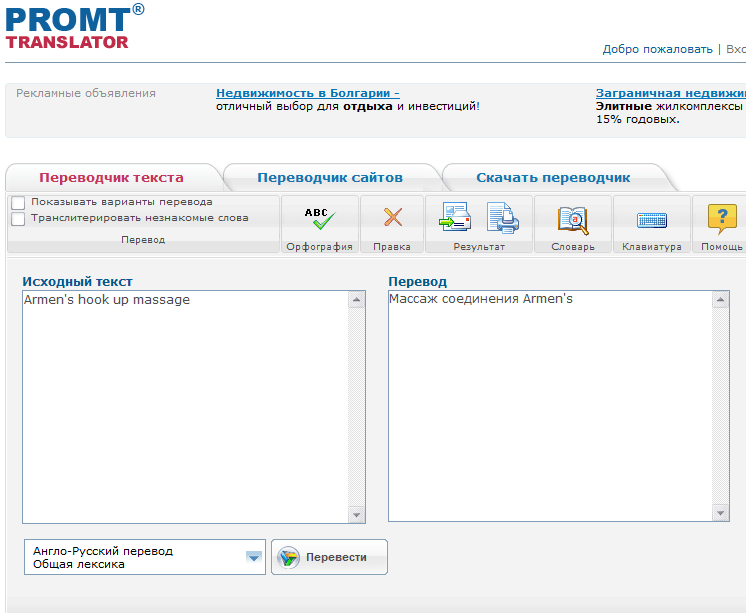Open Помощь help with question mark icon
746x613 pixels.
click(721, 219)
